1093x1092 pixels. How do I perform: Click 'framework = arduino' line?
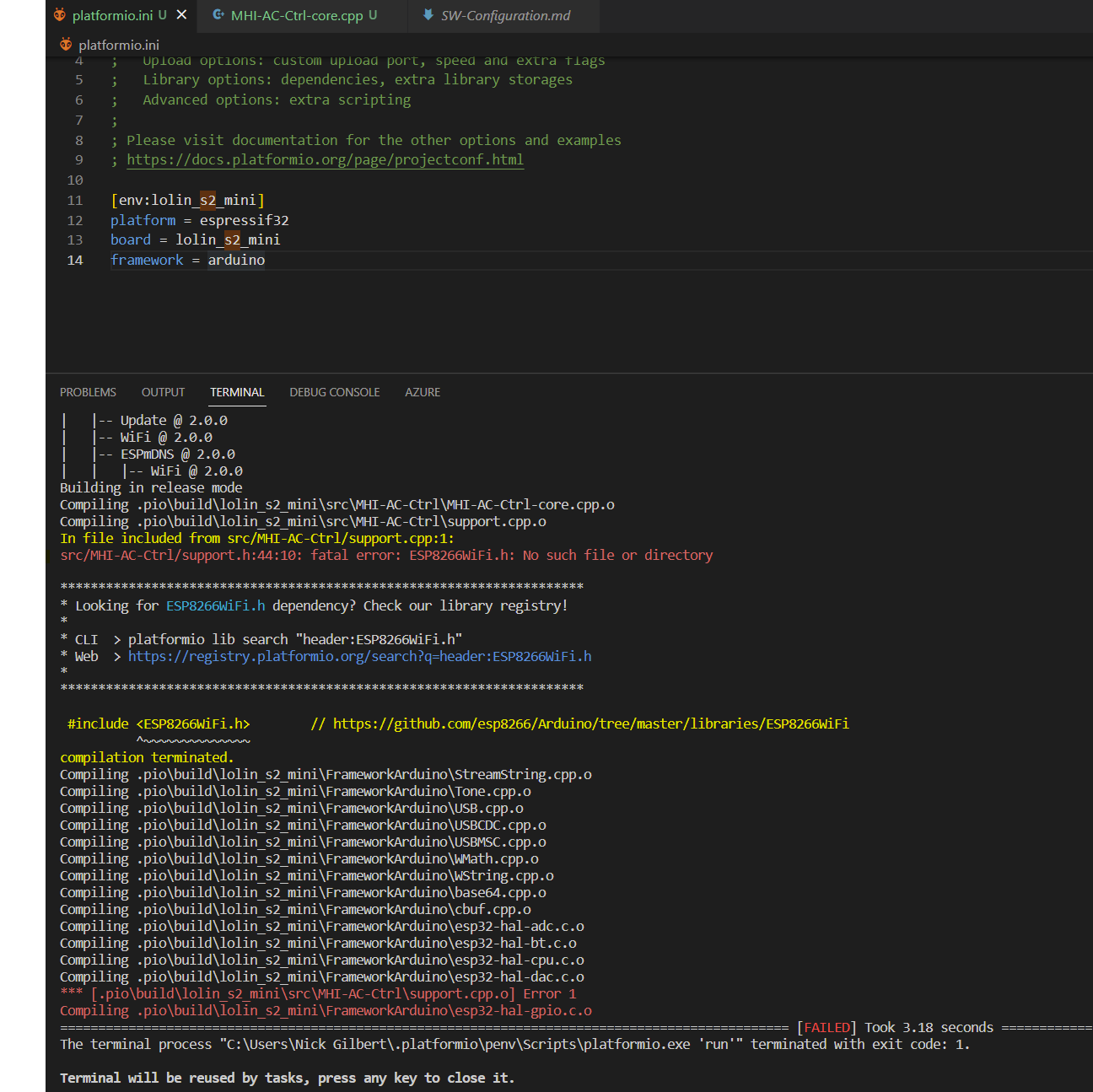click(187, 260)
